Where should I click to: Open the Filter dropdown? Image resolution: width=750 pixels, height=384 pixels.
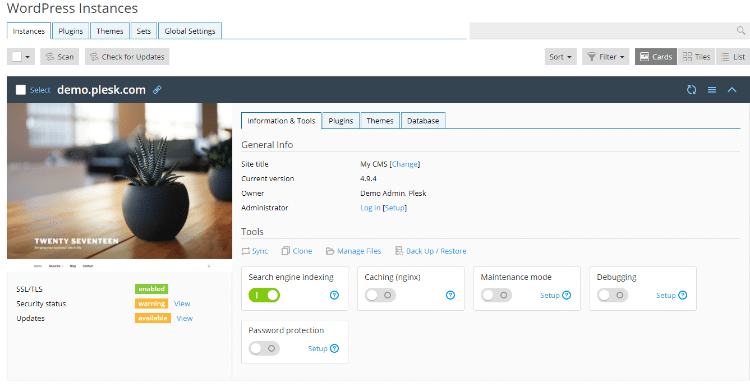(x=606, y=56)
